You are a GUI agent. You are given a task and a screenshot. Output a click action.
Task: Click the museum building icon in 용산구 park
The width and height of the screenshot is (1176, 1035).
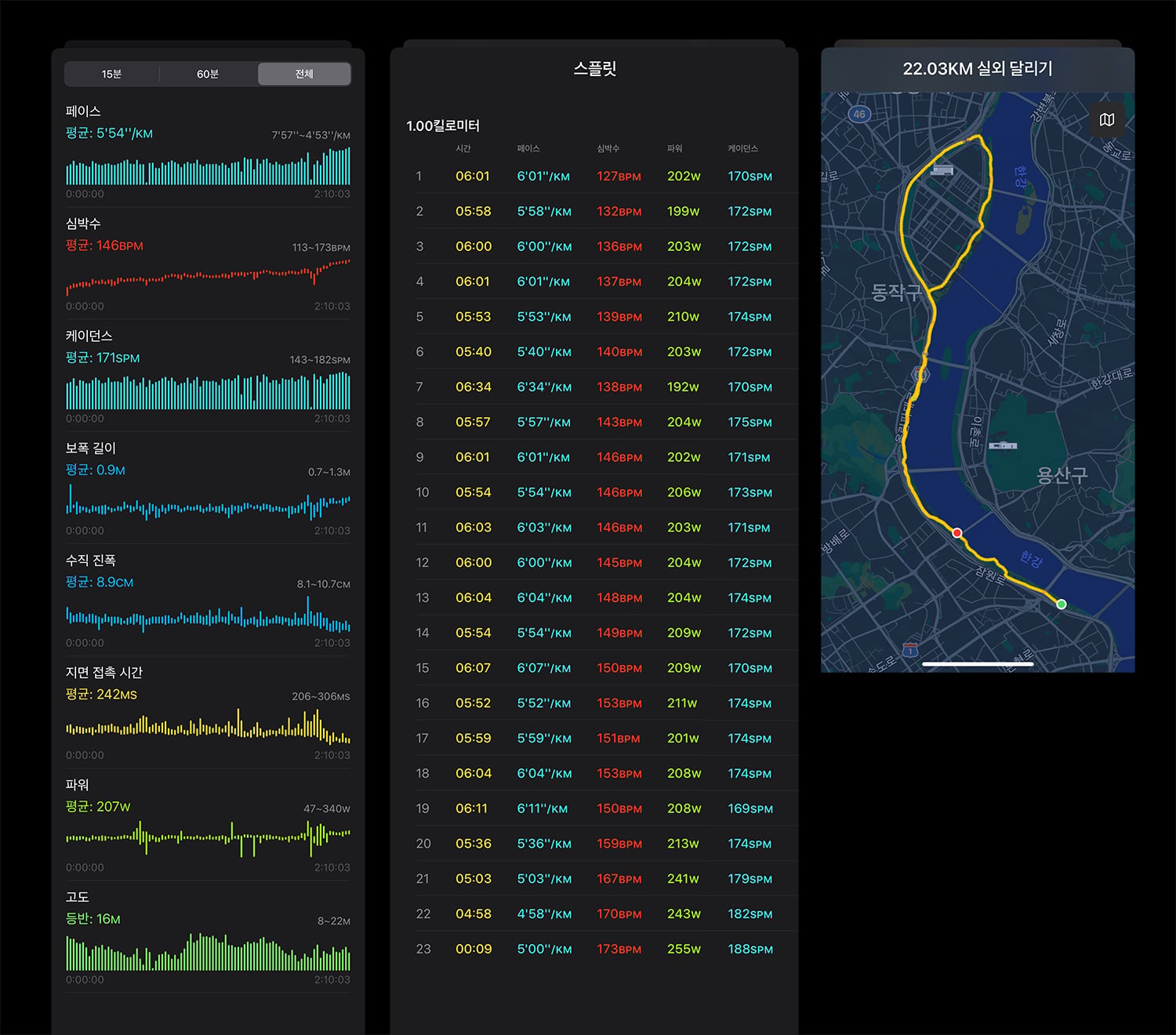pyautogui.click(x=1003, y=445)
